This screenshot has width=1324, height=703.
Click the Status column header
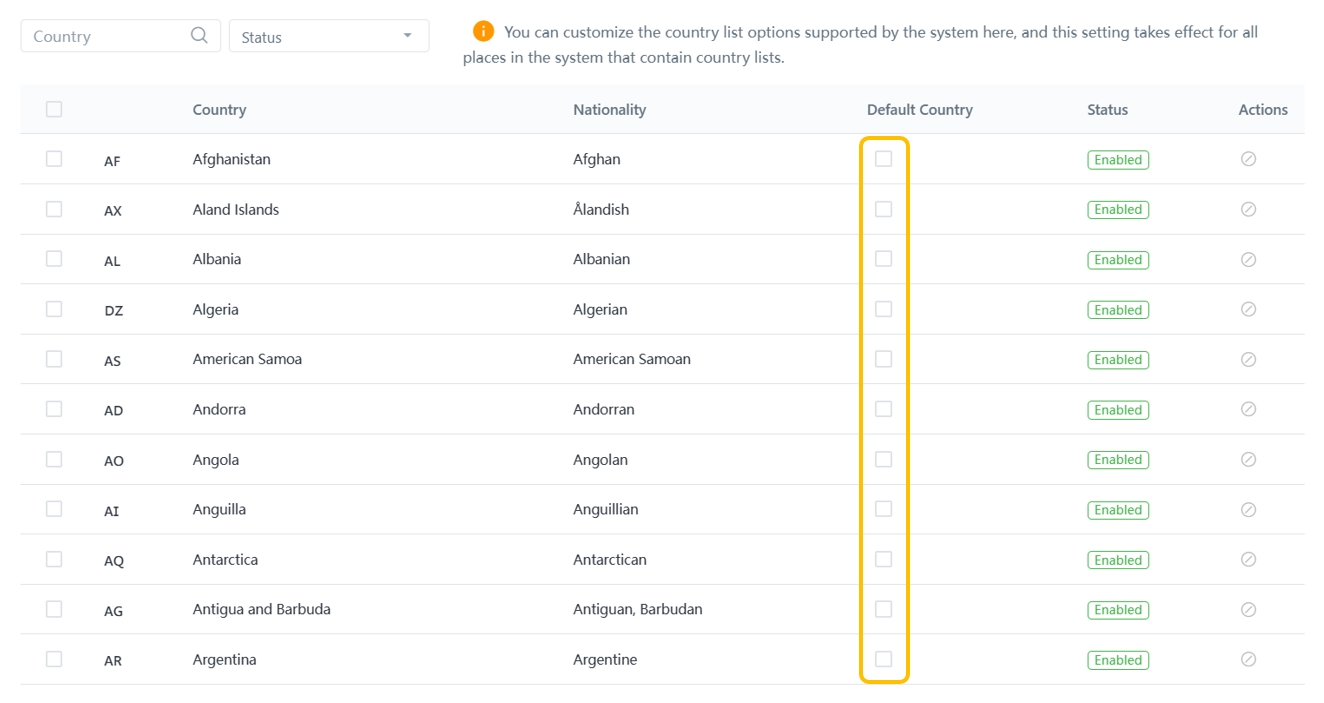[x=1107, y=110]
